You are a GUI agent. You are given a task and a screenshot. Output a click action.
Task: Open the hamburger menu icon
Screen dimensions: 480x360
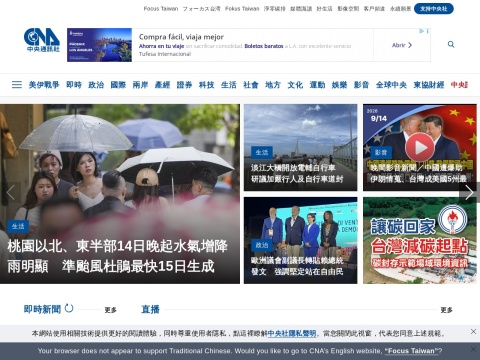17,85
